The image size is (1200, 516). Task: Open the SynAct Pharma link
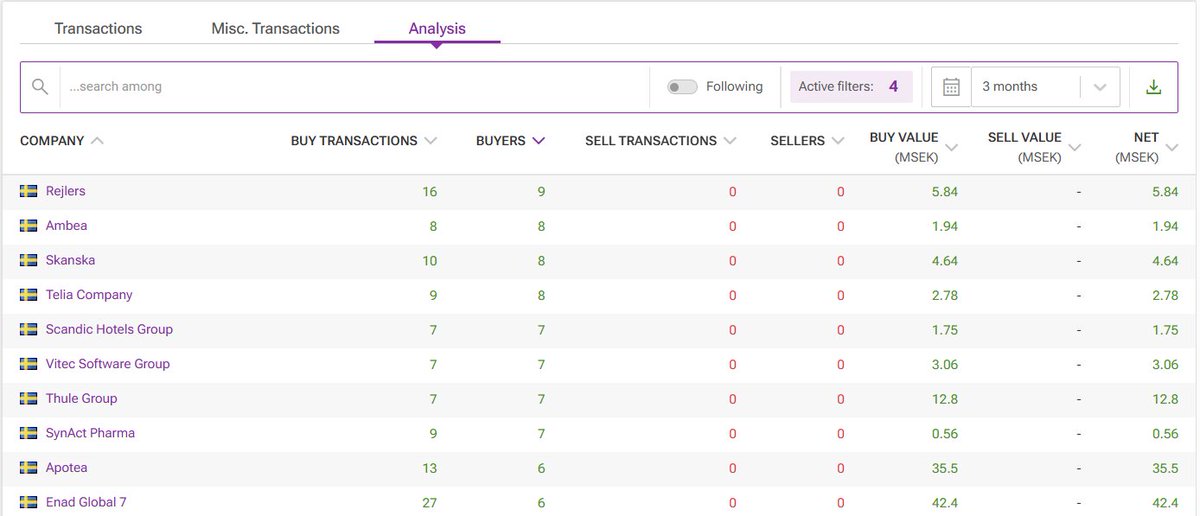[90, 433]
